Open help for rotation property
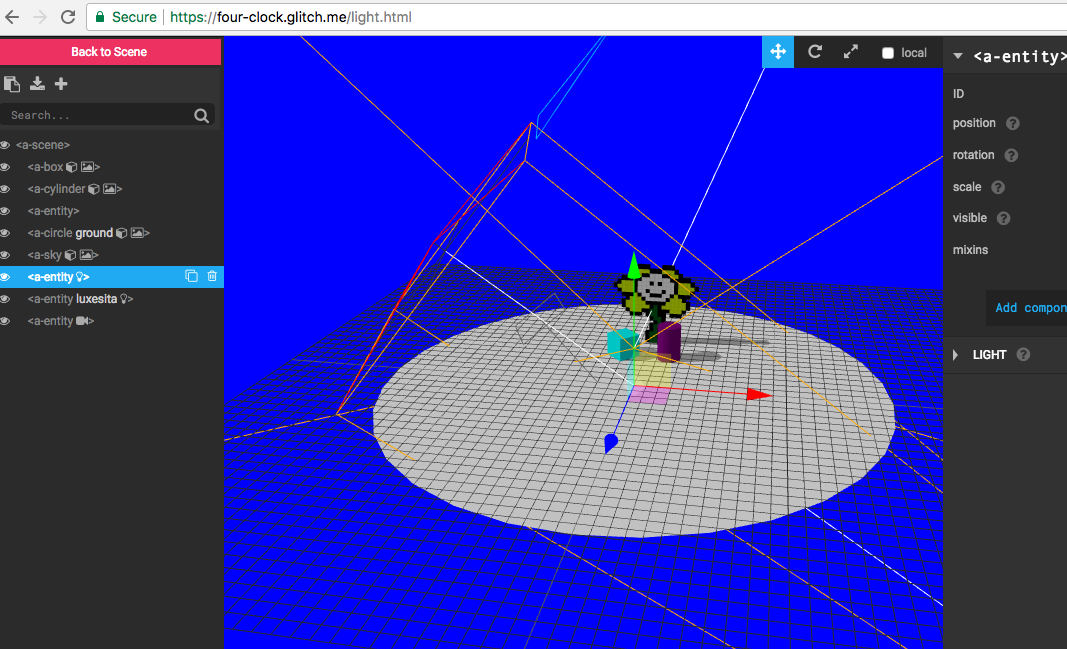Screen dimensions: 1067x649 point(1011,155)
